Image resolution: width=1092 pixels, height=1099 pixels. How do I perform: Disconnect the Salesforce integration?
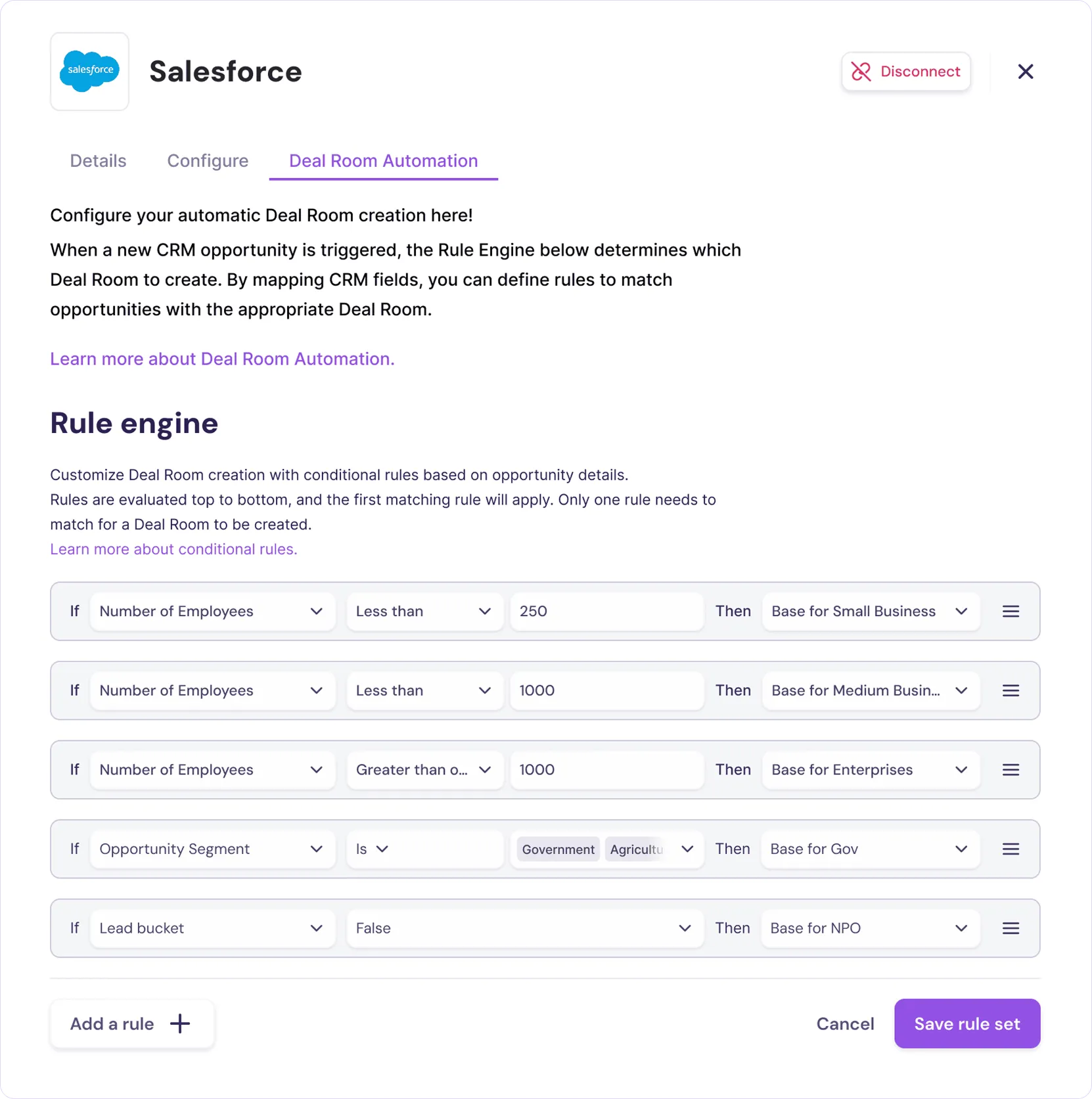pyautogui.click(x=905, y=72)
